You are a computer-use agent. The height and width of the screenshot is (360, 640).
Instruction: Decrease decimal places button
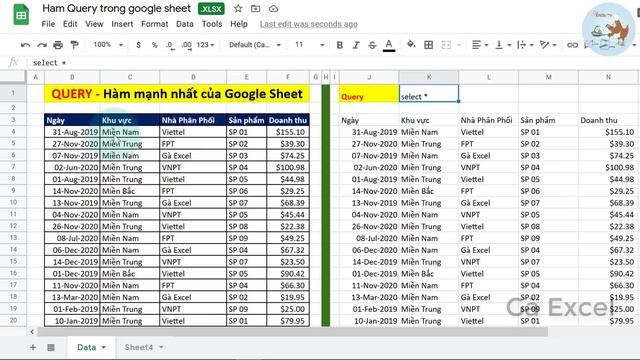170,45
